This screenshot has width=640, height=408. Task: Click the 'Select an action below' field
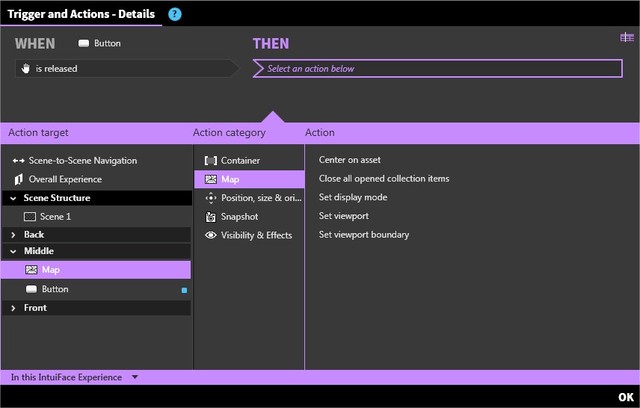tap(438, 69)
